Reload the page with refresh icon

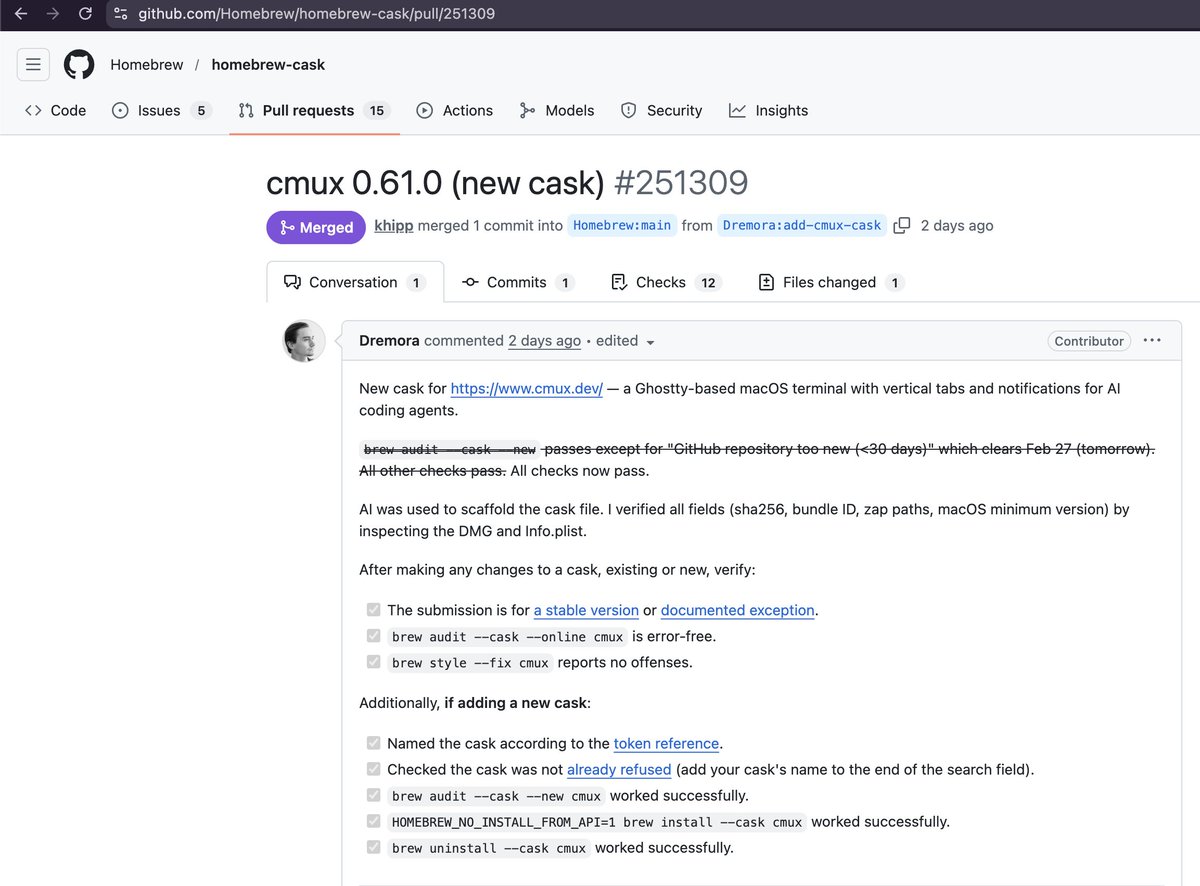coord(85,14)
